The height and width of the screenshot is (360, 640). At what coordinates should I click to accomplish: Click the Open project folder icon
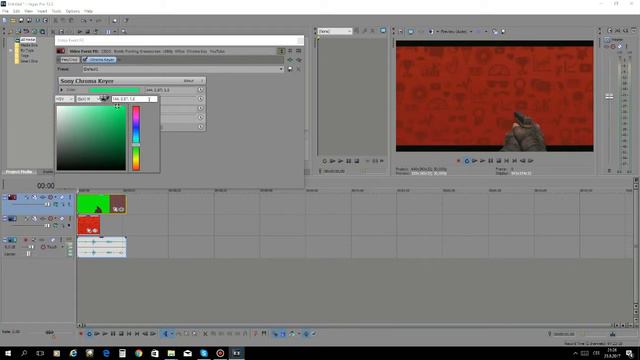(13, 20)
